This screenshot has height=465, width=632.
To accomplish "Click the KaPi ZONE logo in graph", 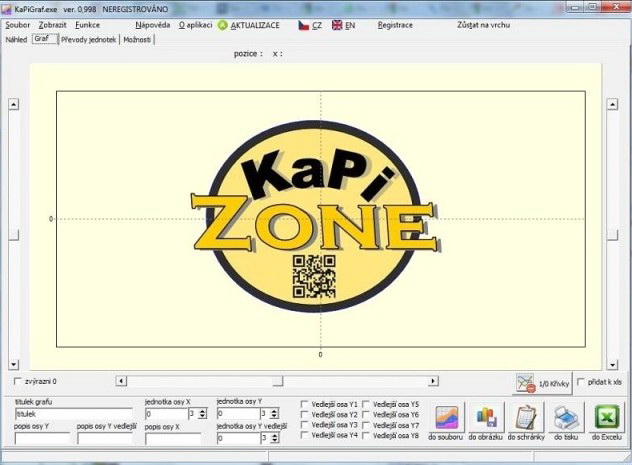I will click(x=315, y=216).
